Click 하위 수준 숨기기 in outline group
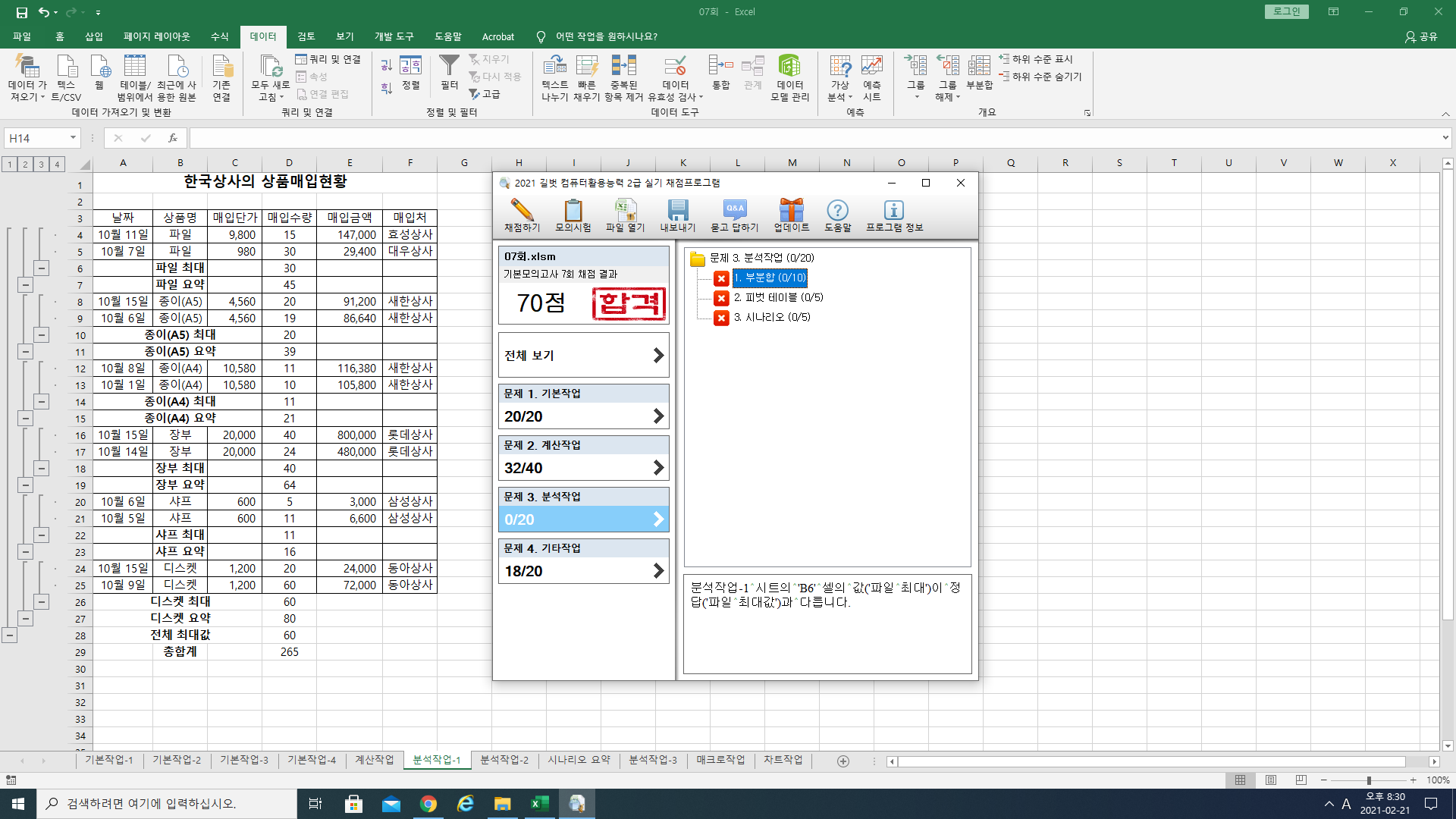The height and width of the screenshot is (819, 1456). [1040, 77]
